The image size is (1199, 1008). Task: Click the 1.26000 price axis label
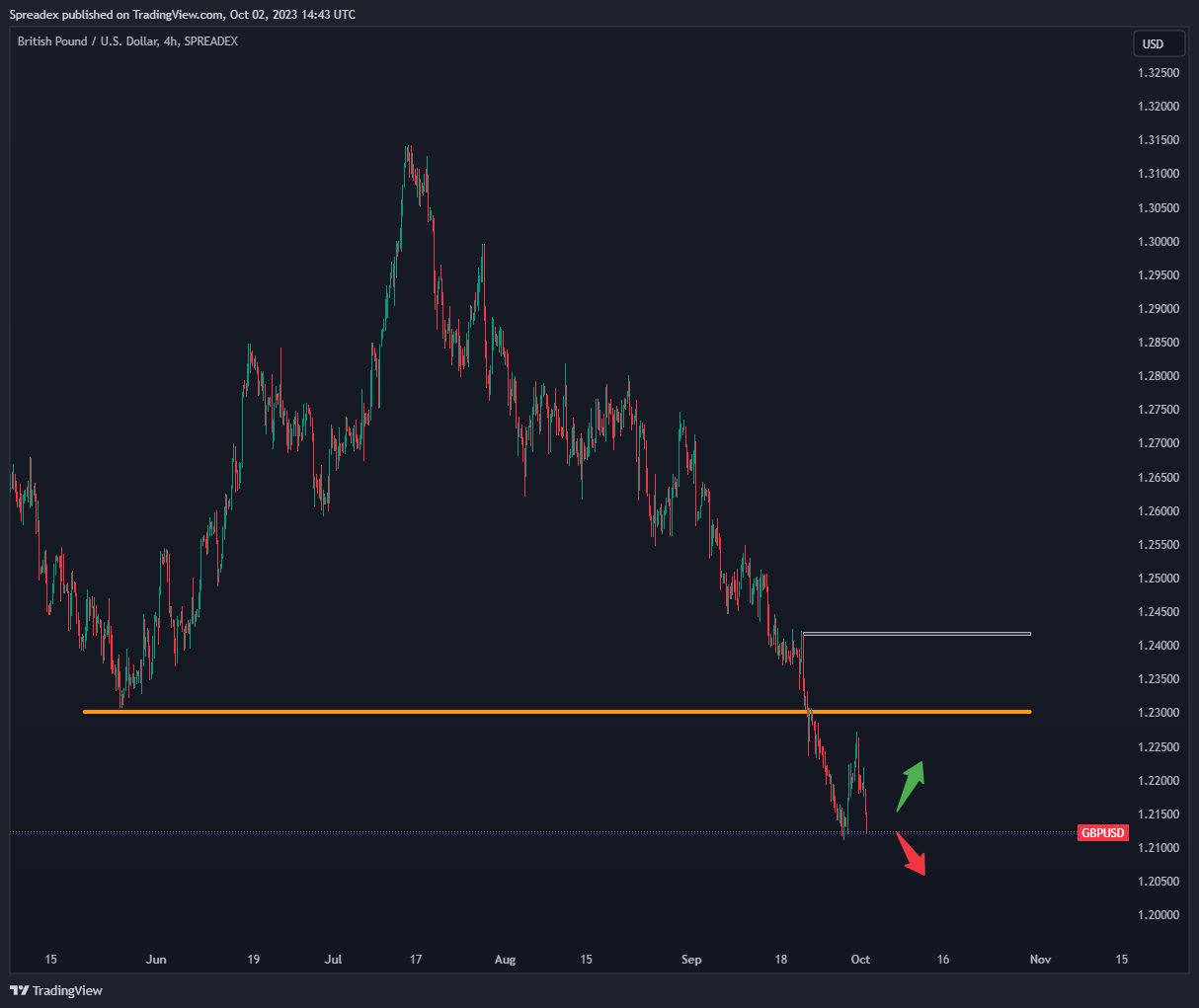1158,511
